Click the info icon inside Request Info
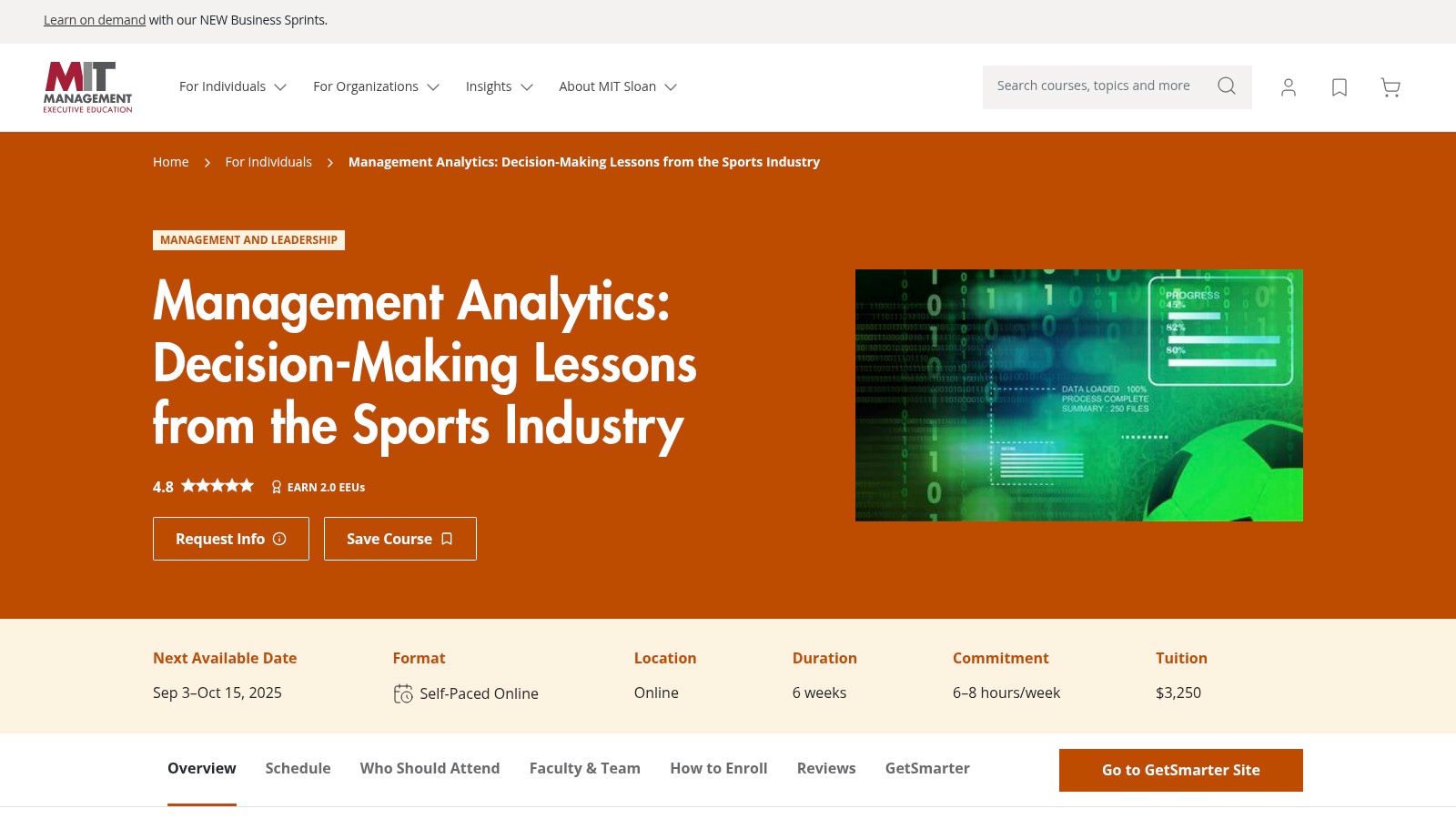 [279, 539]
